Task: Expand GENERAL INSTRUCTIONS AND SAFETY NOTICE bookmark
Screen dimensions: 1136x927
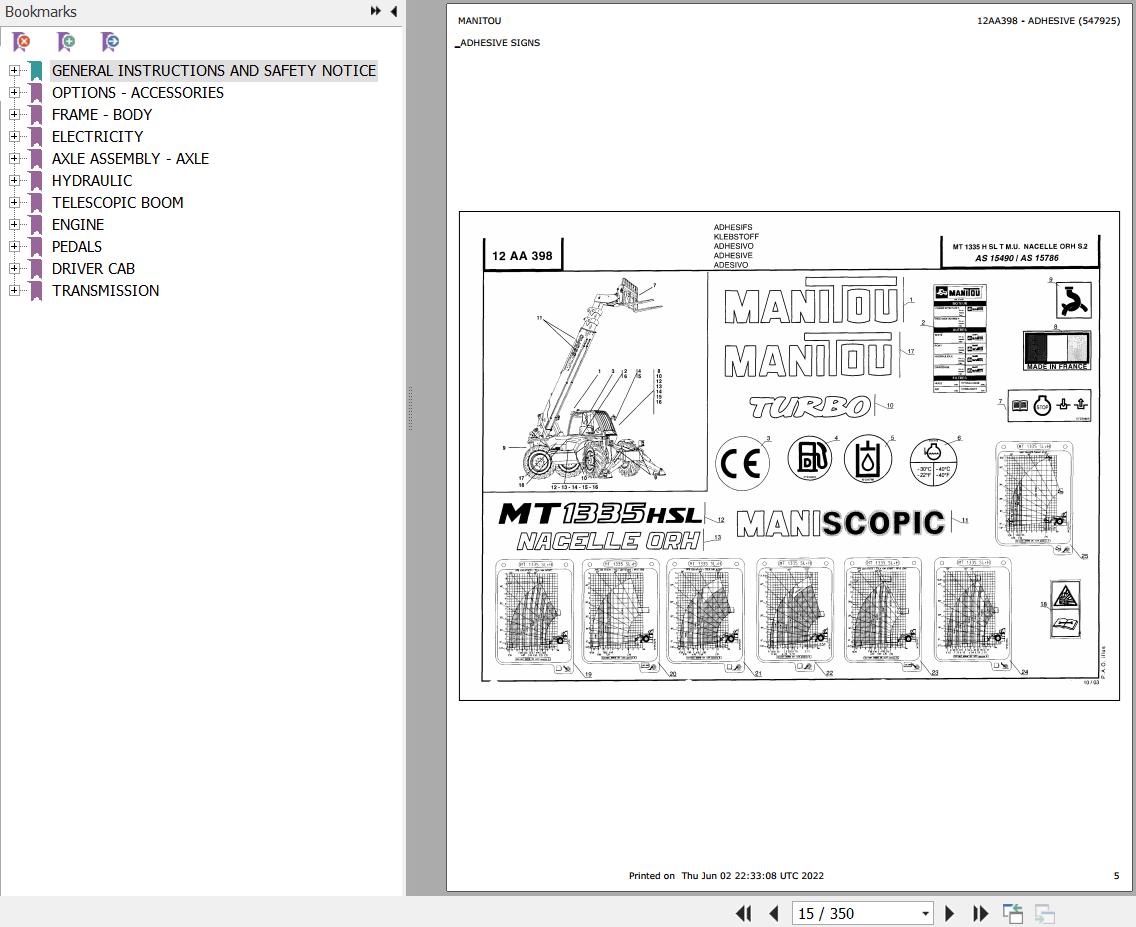Action: [14, 70]
